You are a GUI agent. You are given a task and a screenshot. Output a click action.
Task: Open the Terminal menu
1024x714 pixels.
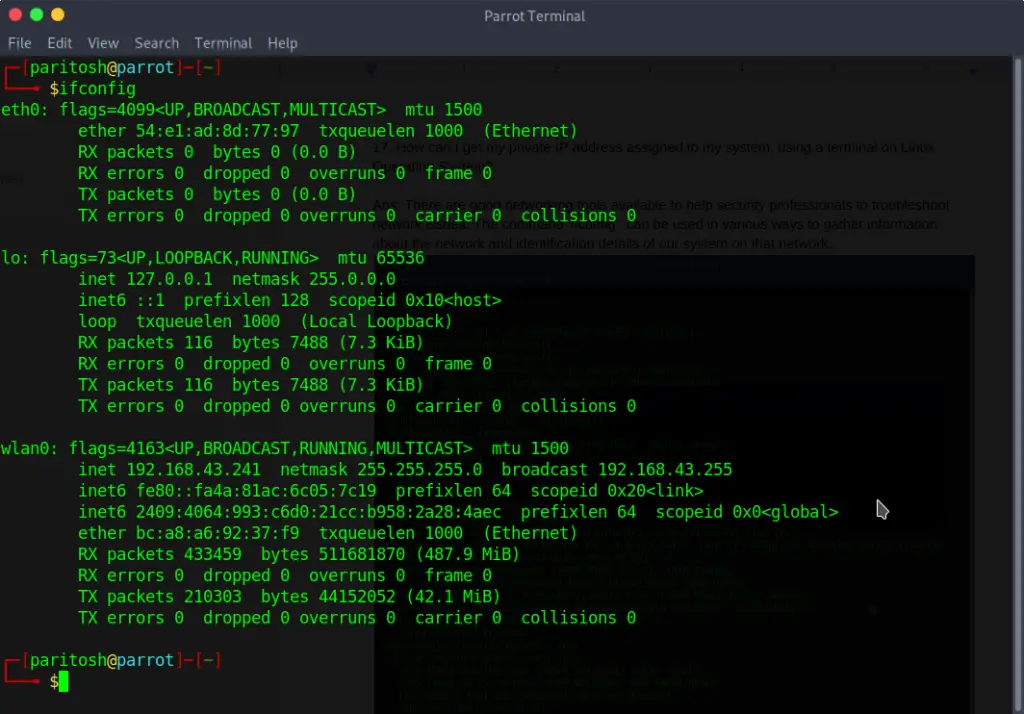pos(223,43)
